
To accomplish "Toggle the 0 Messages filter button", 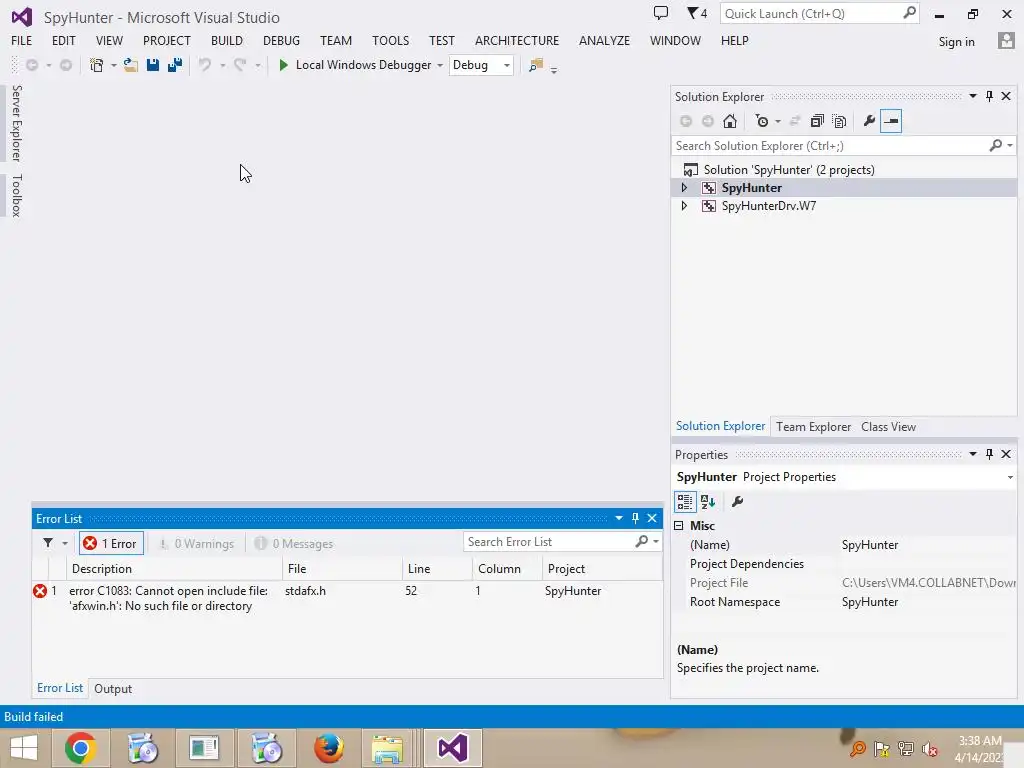I will click(x=294, y=543).
